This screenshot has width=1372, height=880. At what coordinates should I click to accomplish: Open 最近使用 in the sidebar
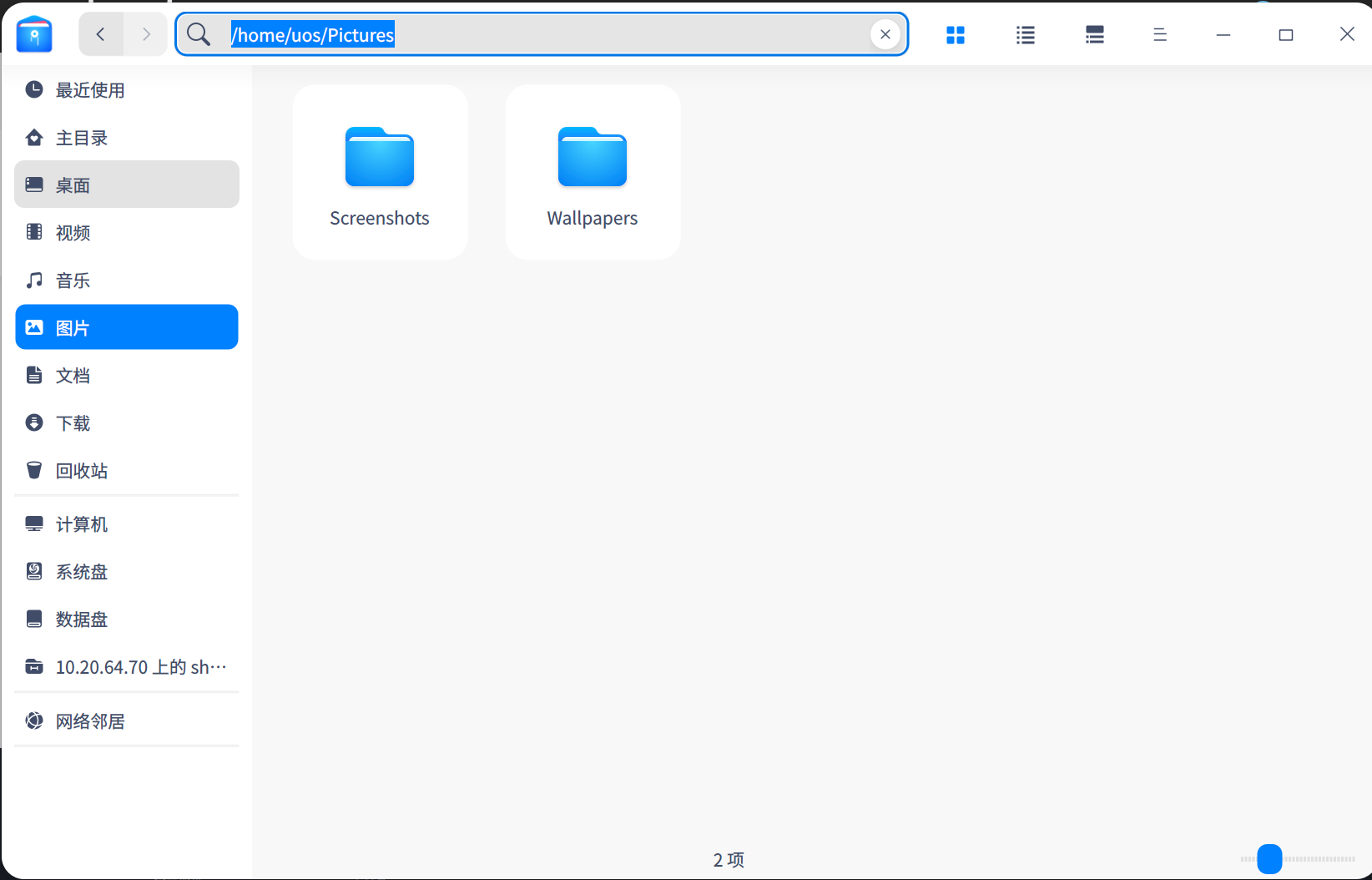pos(127,90)
